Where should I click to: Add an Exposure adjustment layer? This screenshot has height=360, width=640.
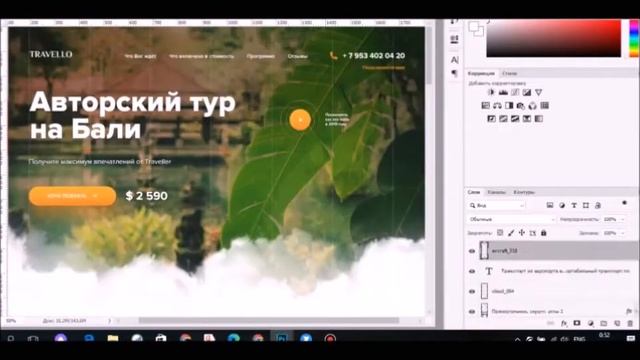(x=527, y=92)
